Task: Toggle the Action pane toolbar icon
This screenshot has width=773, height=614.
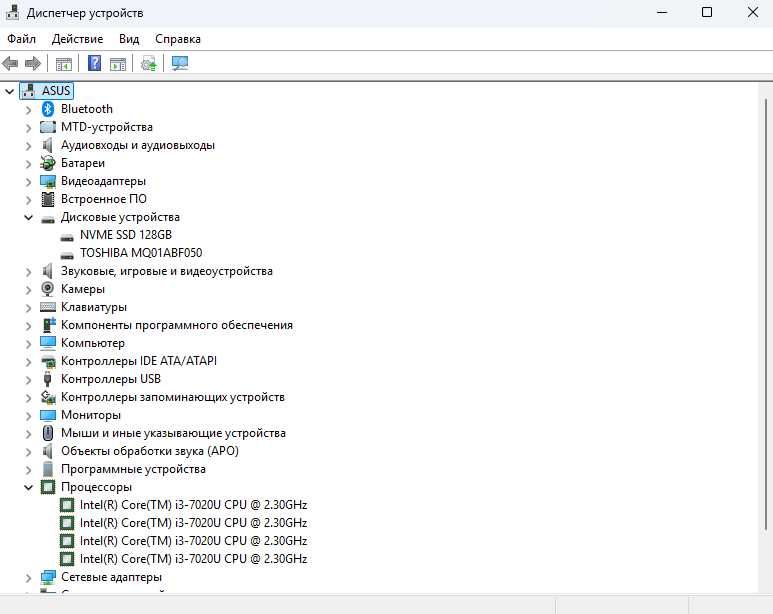Action: [118, 64]
